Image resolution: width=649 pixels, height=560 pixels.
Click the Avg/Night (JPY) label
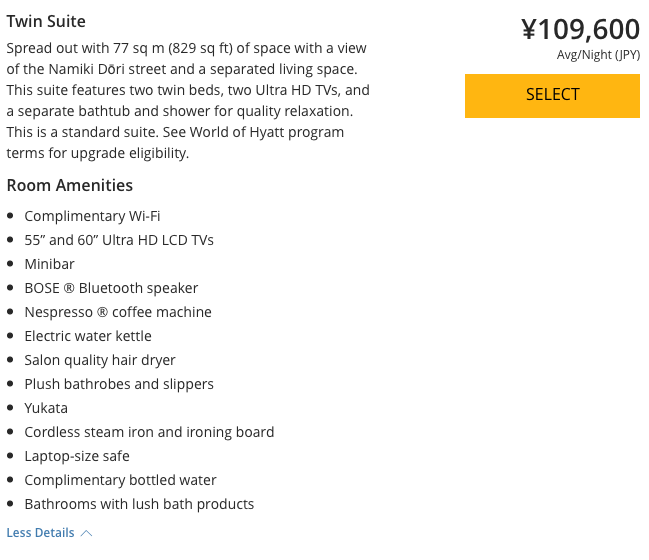(x=598, y=55)
